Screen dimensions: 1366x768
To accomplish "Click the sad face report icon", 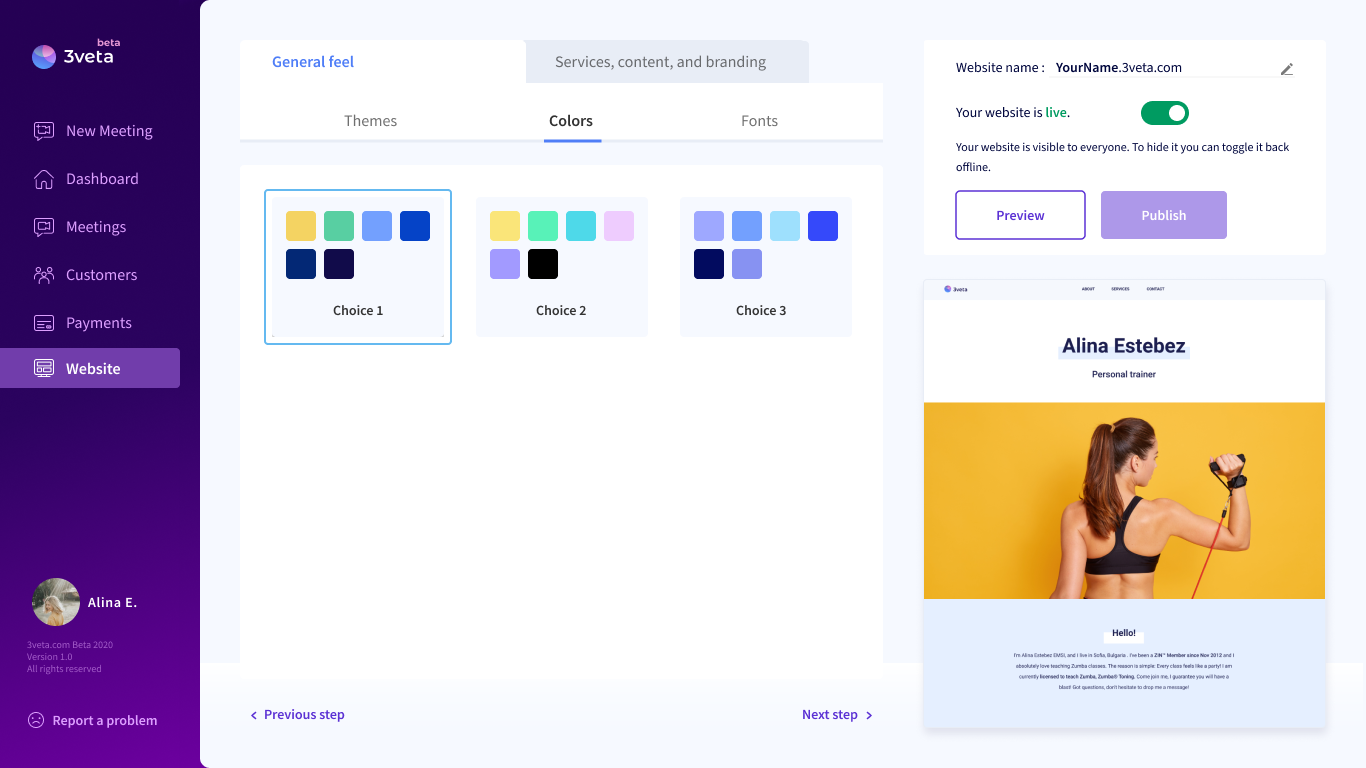I will pyautogui.click(x=36, y=720).
